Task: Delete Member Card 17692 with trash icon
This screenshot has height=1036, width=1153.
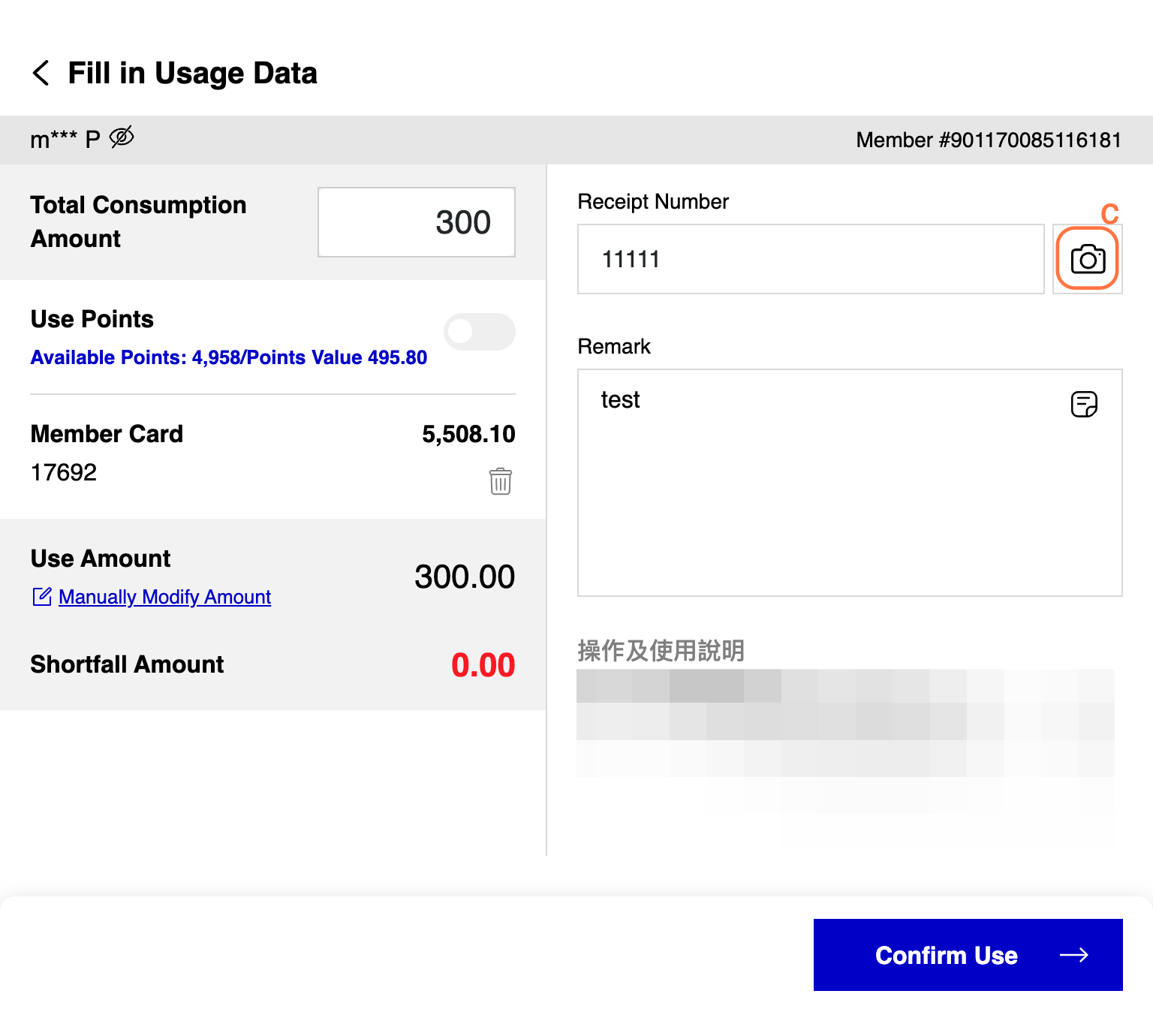Action: 501,481
